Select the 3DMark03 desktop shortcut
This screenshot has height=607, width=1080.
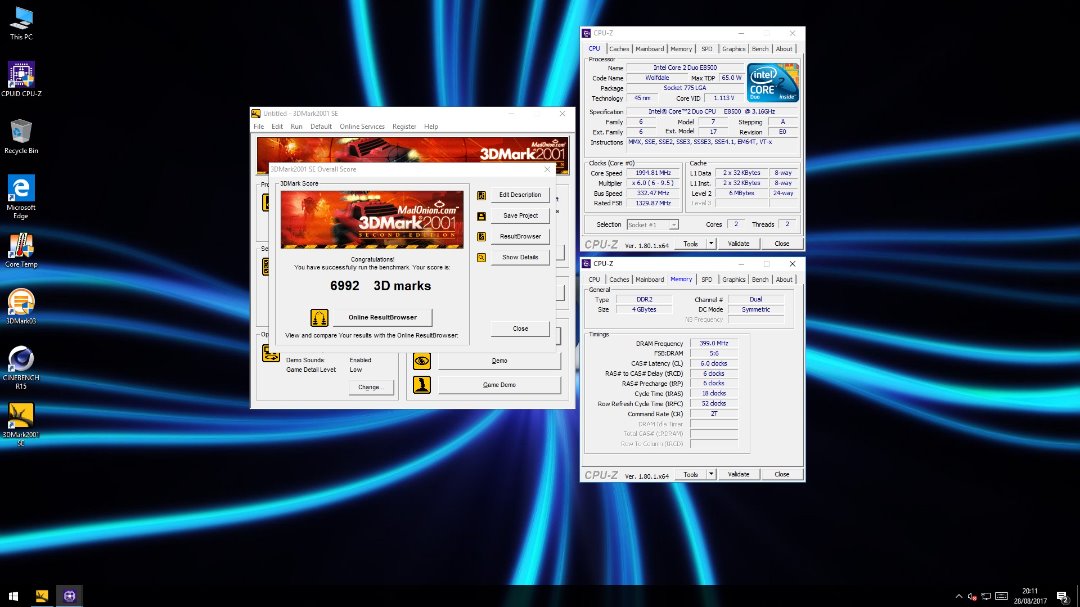click(21, 307)
